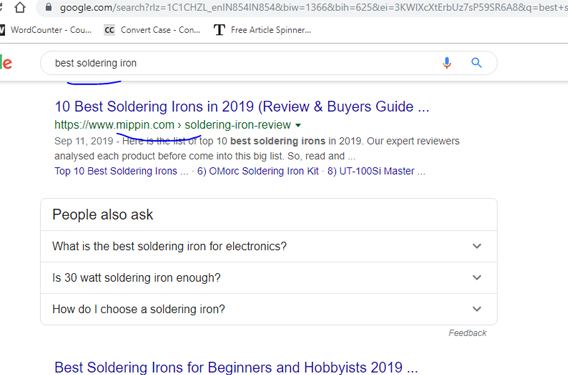The image size is (568, 375).
Task: Click the Google logo
Action: [x=6, y=63]
